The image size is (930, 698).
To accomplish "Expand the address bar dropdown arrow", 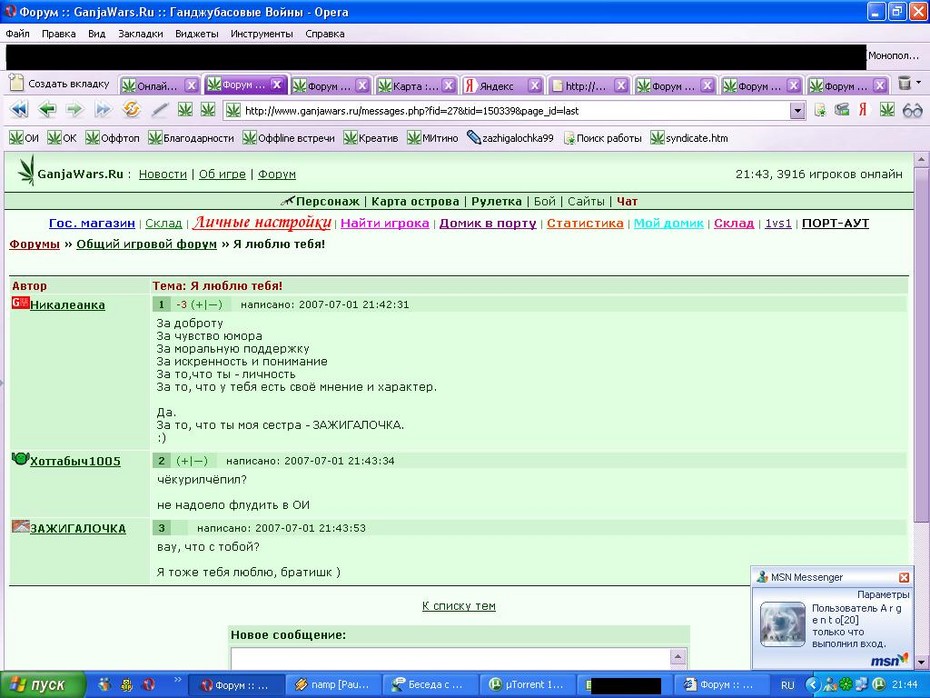I will tap(798, 110).
